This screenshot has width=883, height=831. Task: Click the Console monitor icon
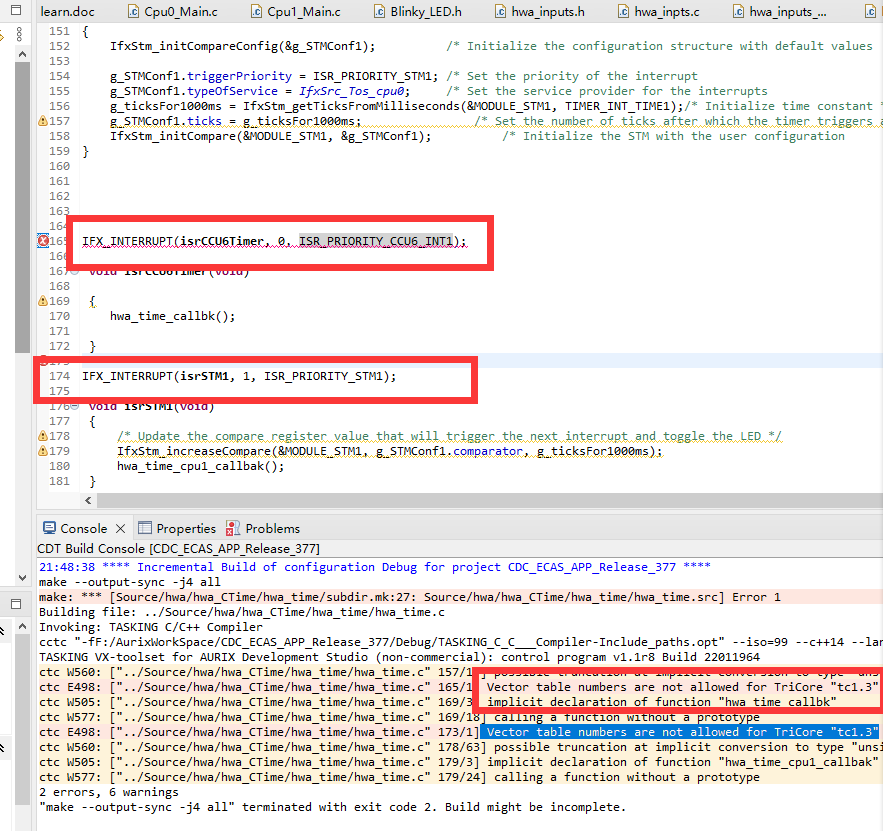[50, 528]
